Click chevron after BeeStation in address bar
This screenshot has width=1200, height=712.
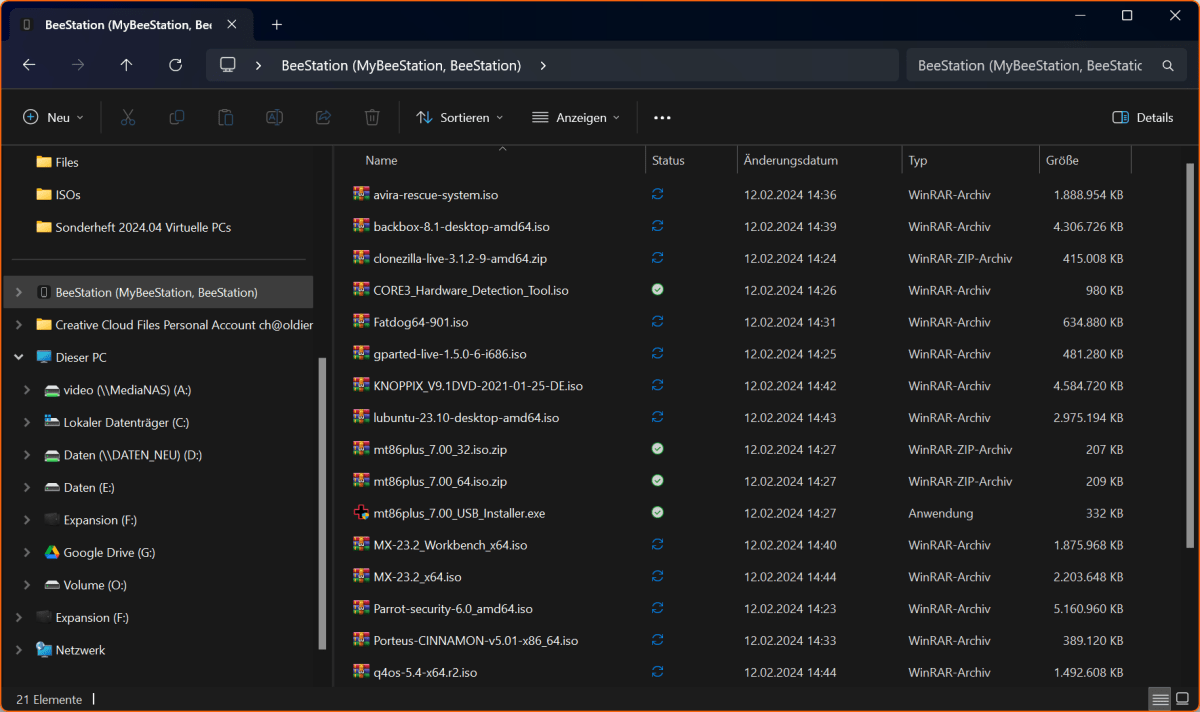tap(543, 65)
